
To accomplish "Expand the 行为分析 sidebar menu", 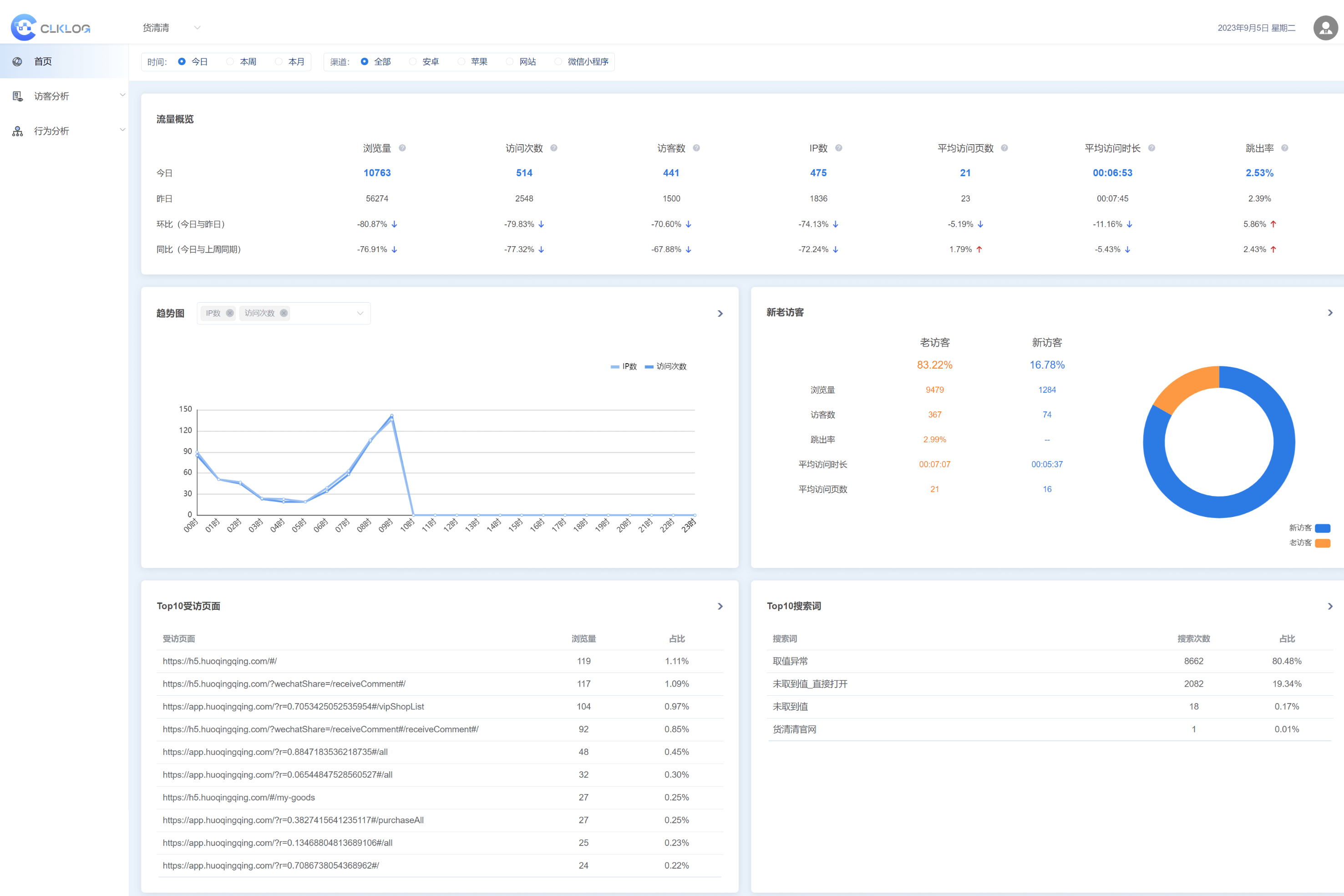I will [64, 131].
